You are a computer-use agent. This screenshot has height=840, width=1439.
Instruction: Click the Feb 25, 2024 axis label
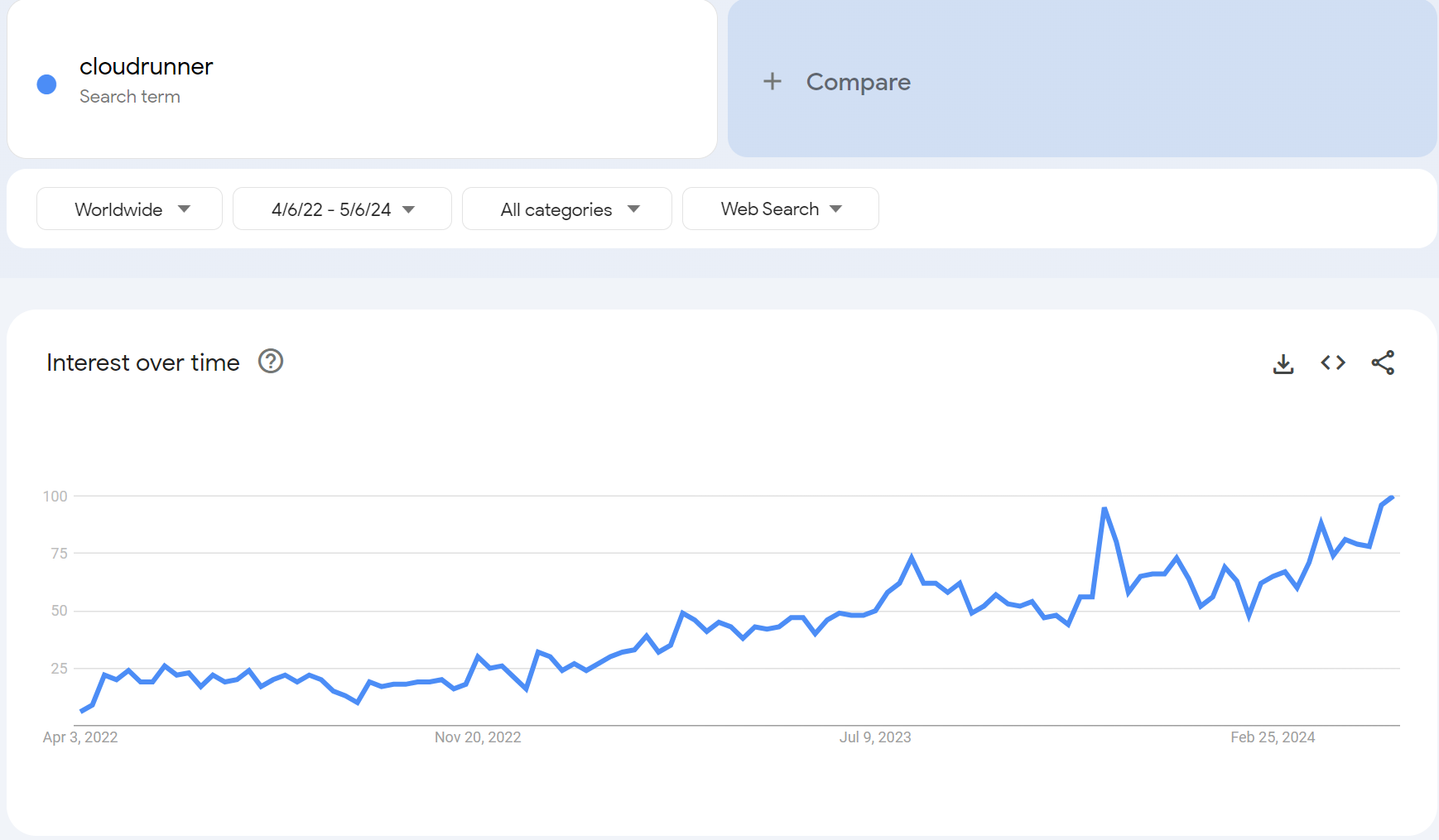[x=1273, y=737]
